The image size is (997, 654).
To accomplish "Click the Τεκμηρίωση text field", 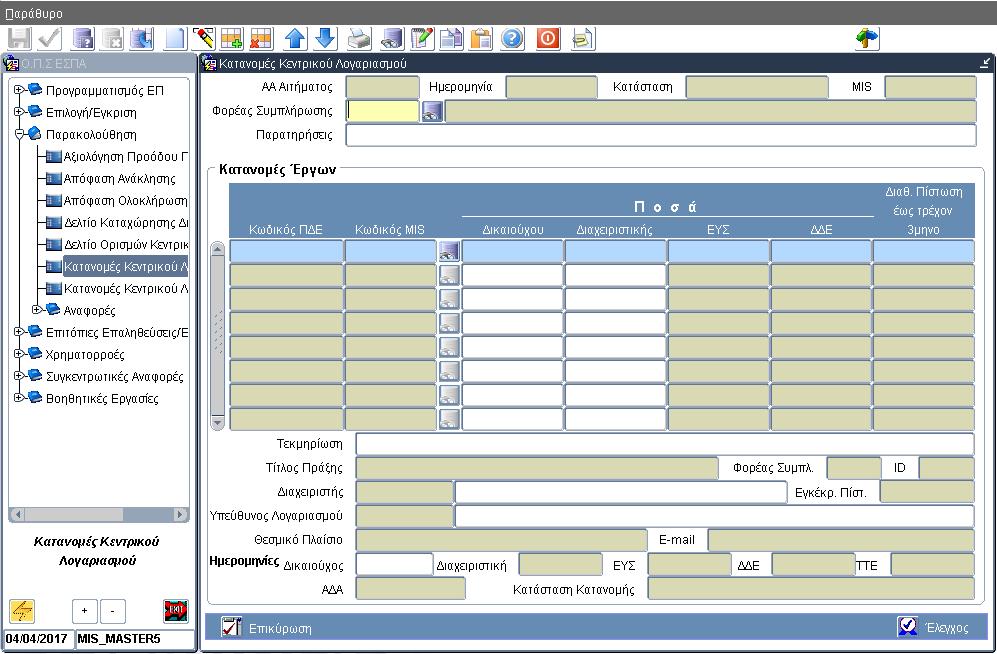I will coord(664,444).
